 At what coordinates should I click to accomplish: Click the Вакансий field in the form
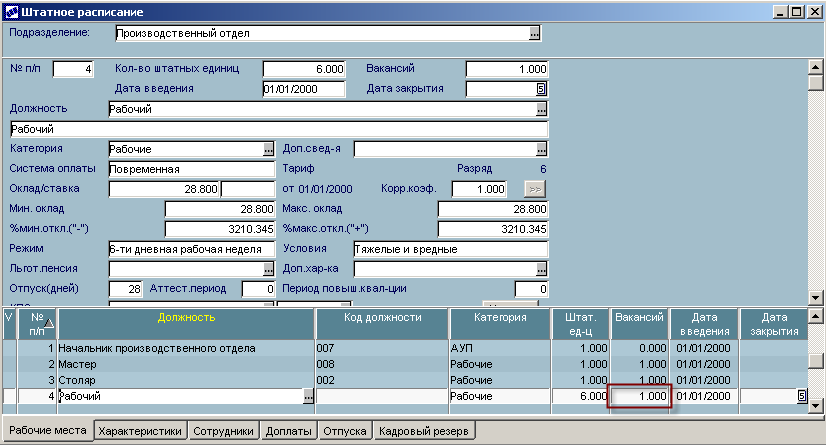pos(507,69)
